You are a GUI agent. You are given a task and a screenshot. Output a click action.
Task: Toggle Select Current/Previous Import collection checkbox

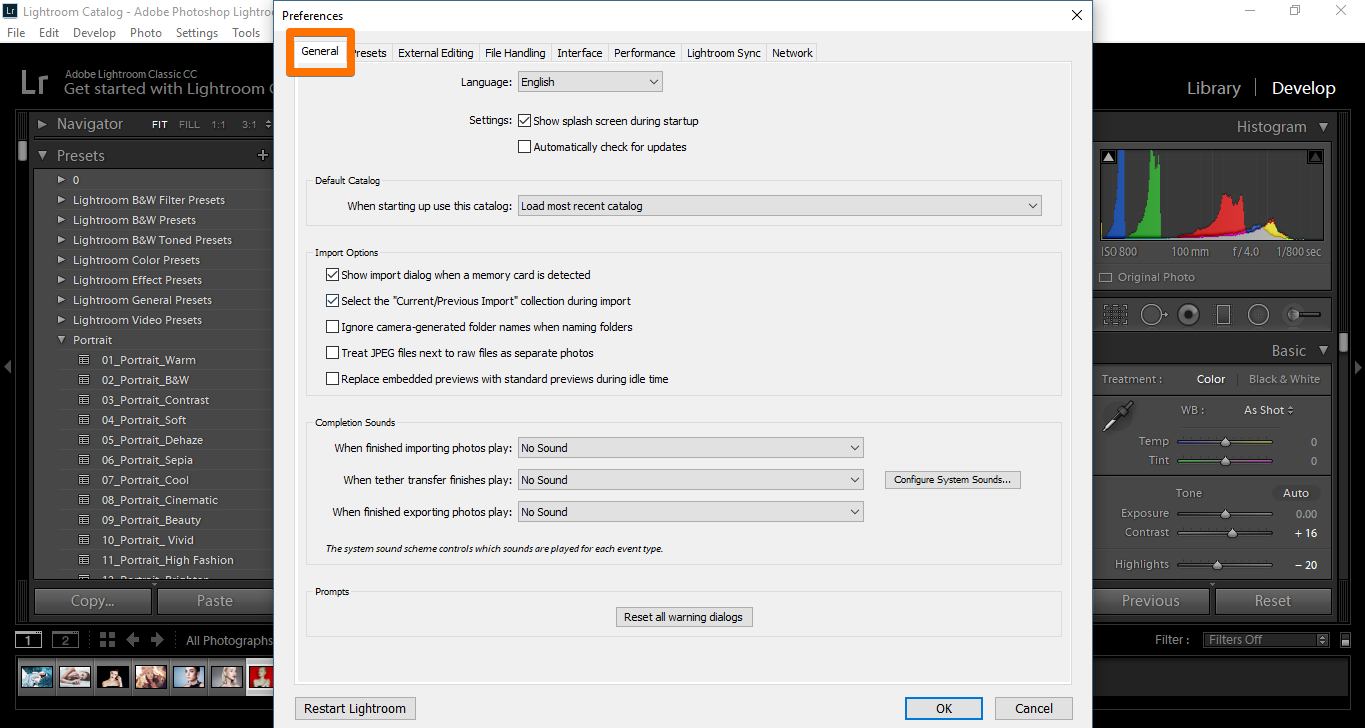pos(332,301)
